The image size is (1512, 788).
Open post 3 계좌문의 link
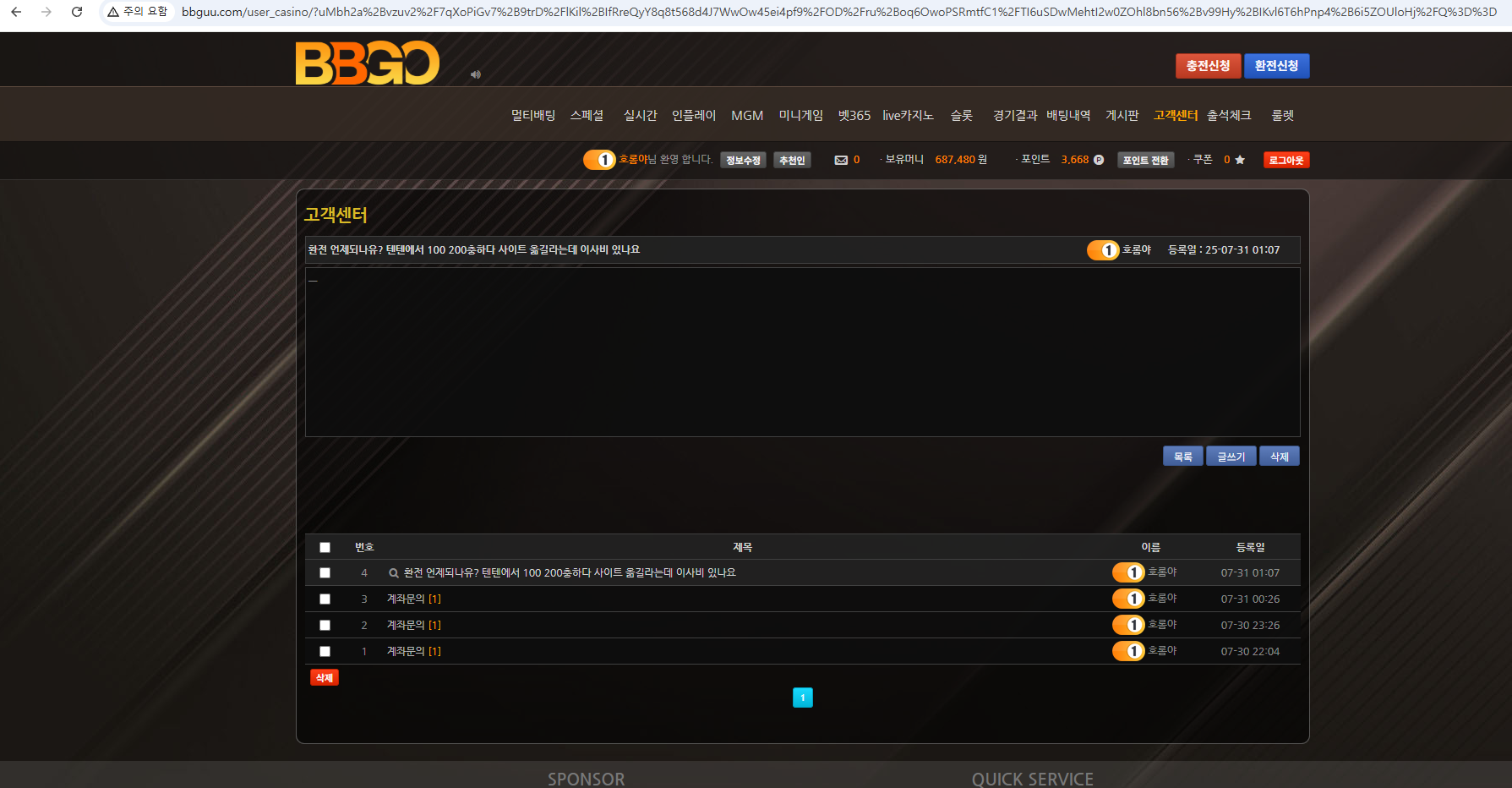coord(406,599)
